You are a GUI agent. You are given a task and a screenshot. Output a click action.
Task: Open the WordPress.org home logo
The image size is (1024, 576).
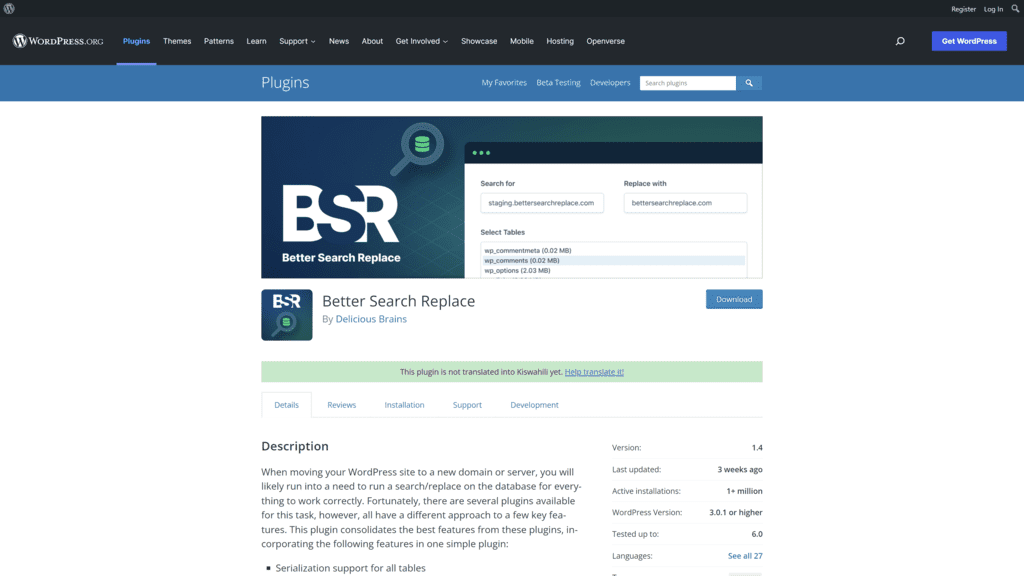pos(58,41)
